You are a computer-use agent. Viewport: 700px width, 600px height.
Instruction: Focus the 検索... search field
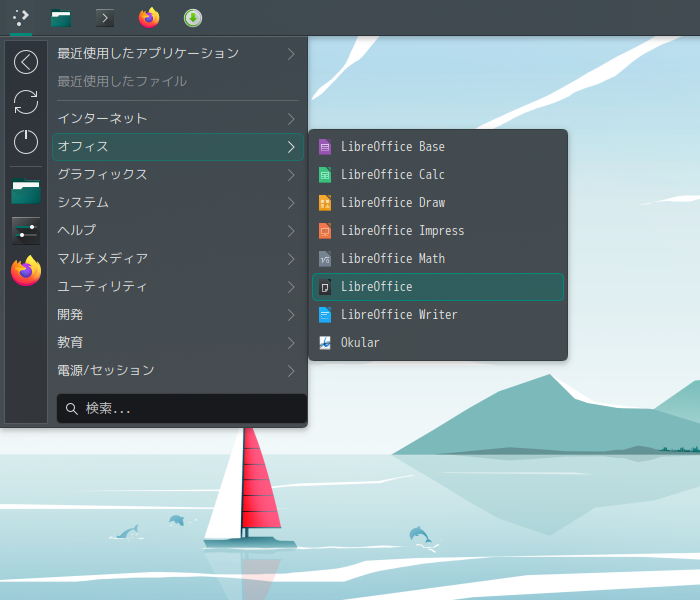coord(182,408)
